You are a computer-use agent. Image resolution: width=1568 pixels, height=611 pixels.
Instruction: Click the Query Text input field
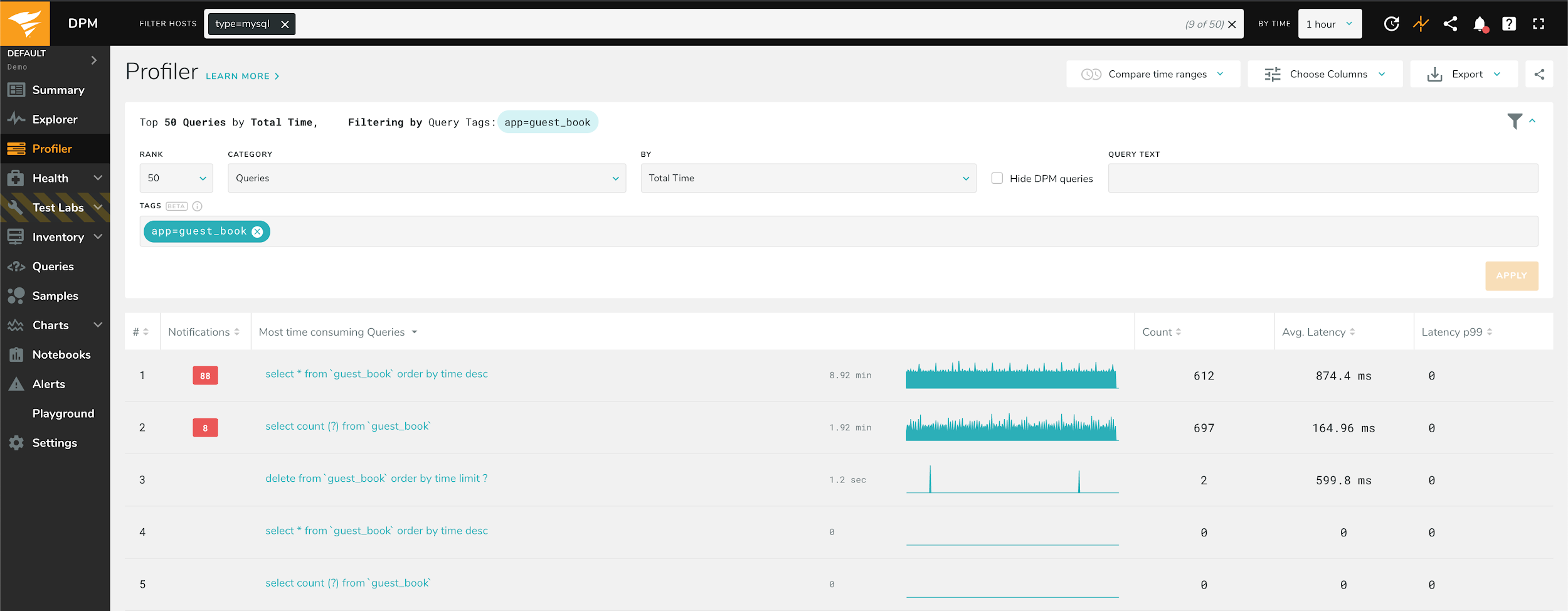pos(1323,178)
